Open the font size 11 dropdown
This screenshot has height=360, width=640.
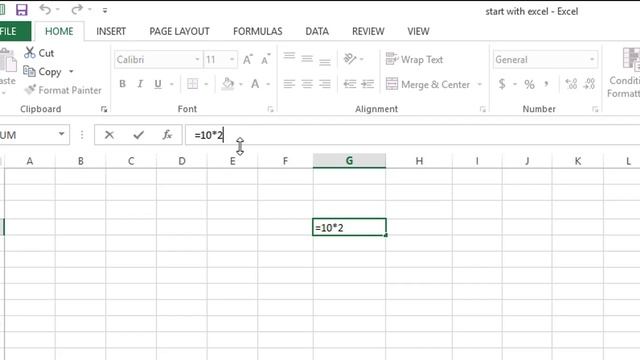232,60
